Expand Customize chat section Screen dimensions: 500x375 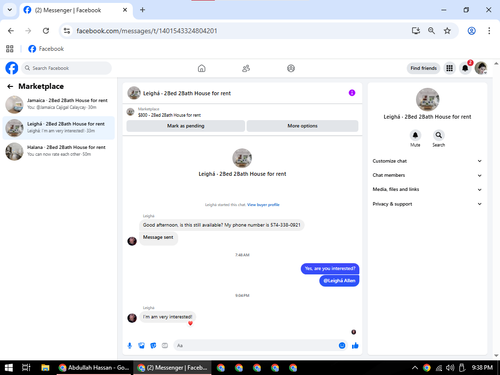[x=427, y=161]
